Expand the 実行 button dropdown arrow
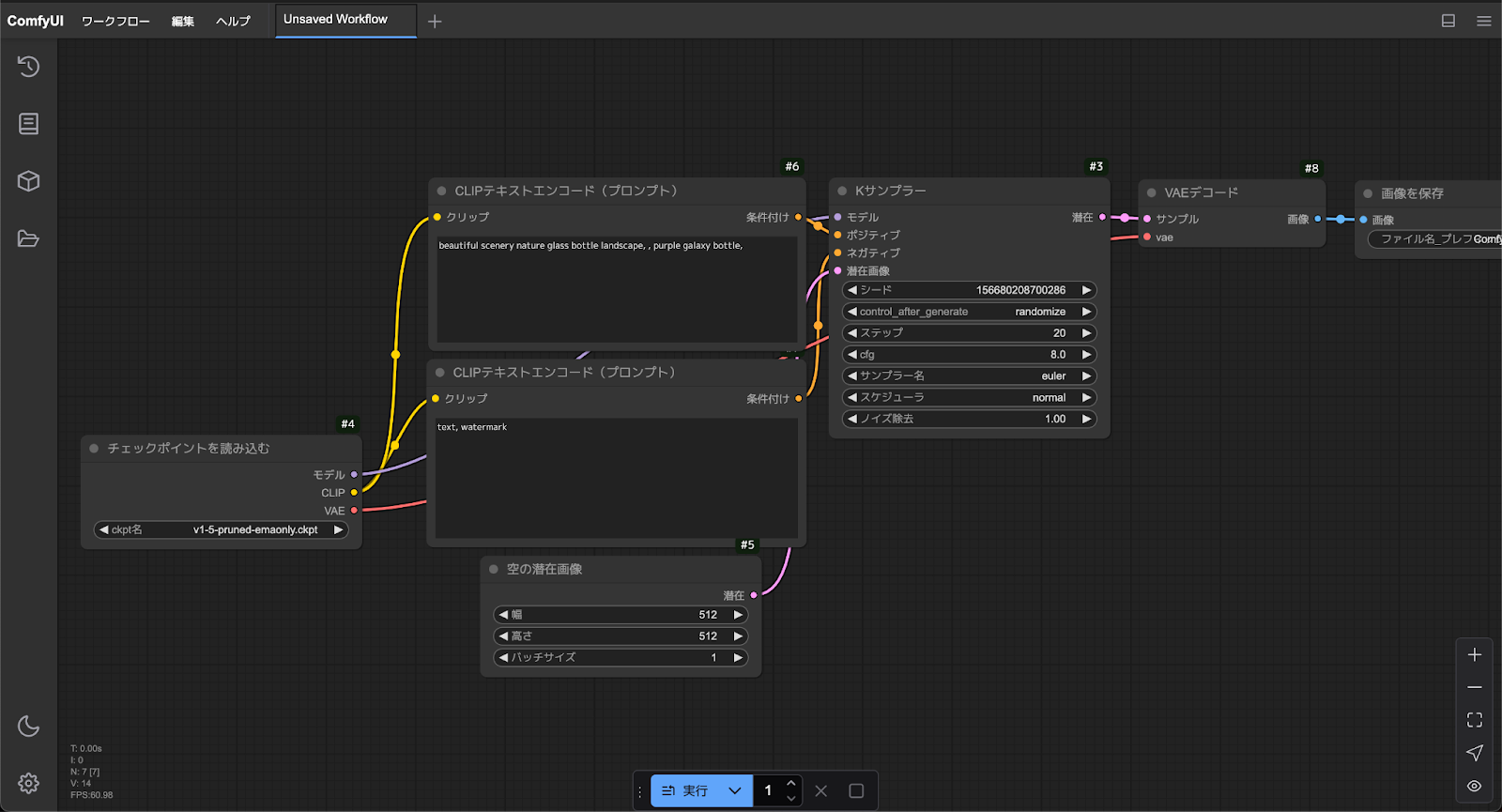 pyautogui.click(x=734, y=790)
